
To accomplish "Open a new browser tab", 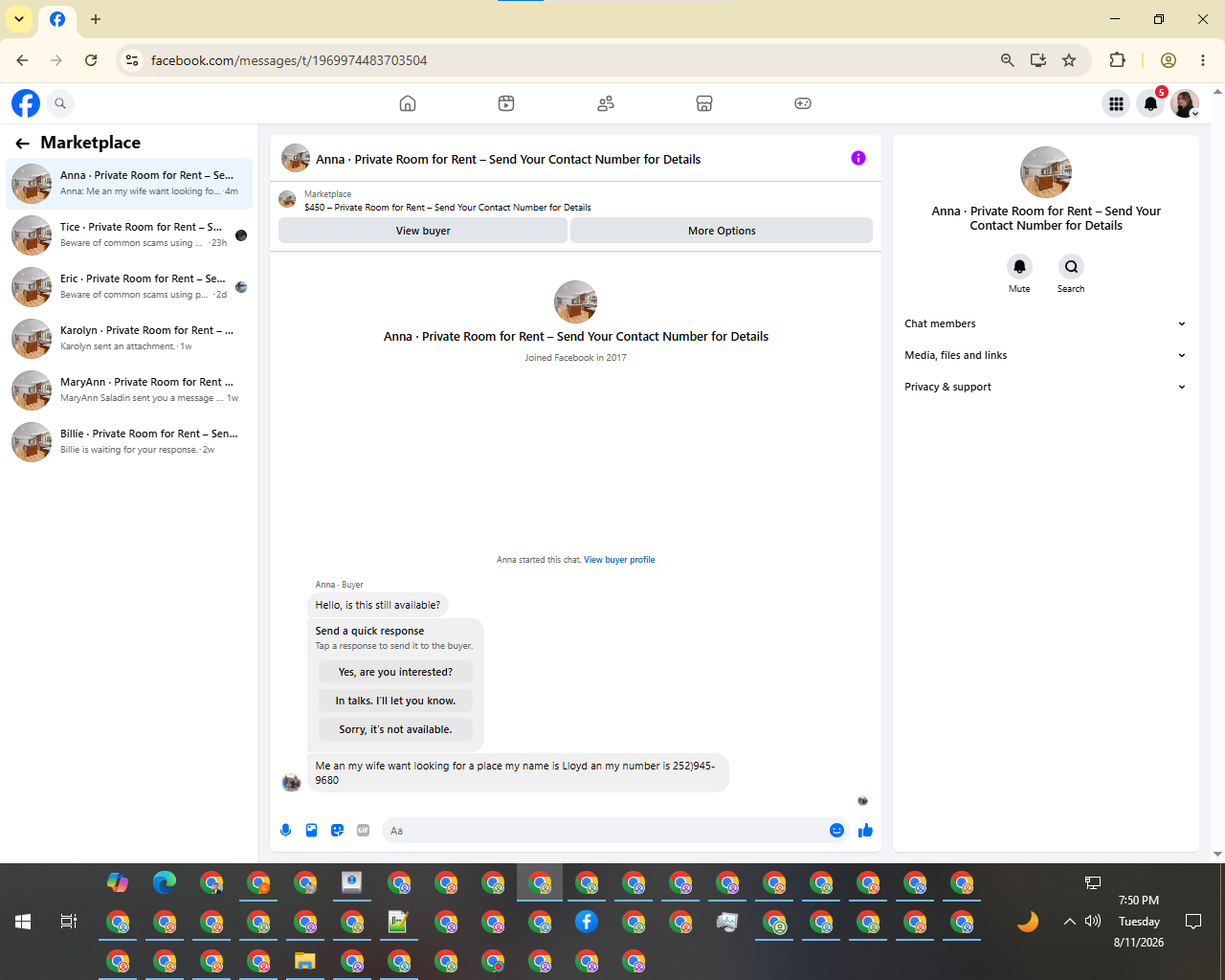I will (x=96, y=19).
